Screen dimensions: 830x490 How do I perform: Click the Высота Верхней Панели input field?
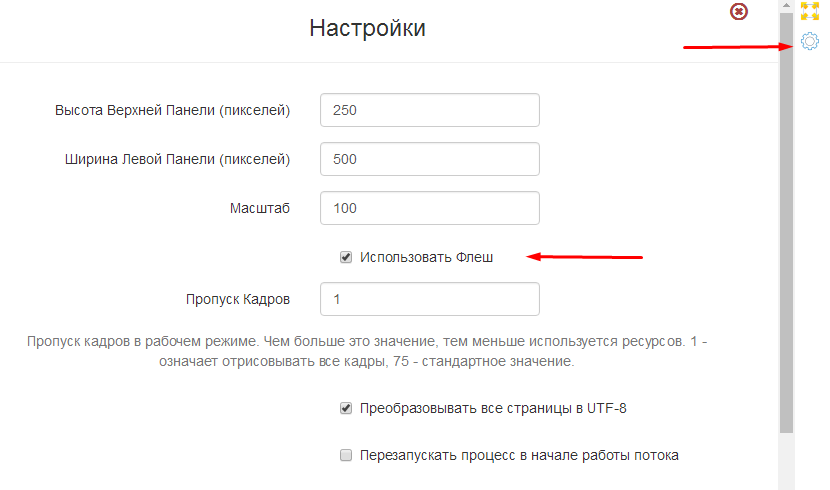click(429, 110)
